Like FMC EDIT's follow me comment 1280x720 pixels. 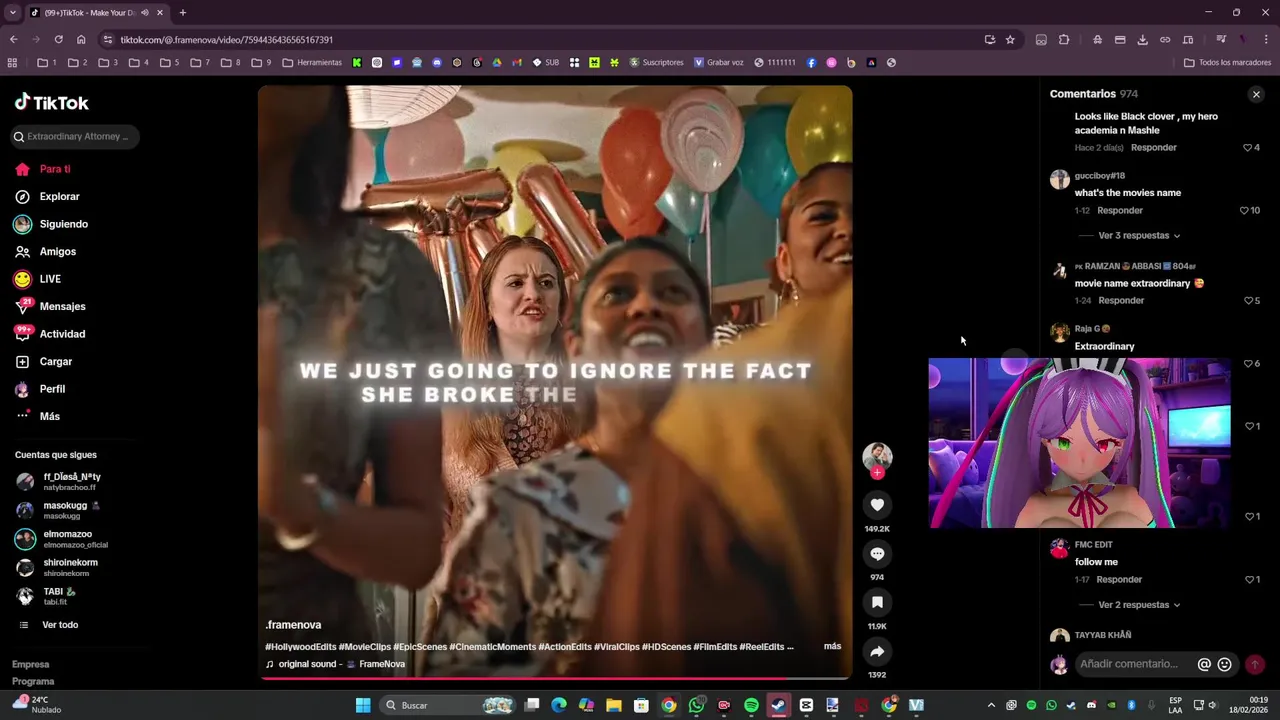1251,580
